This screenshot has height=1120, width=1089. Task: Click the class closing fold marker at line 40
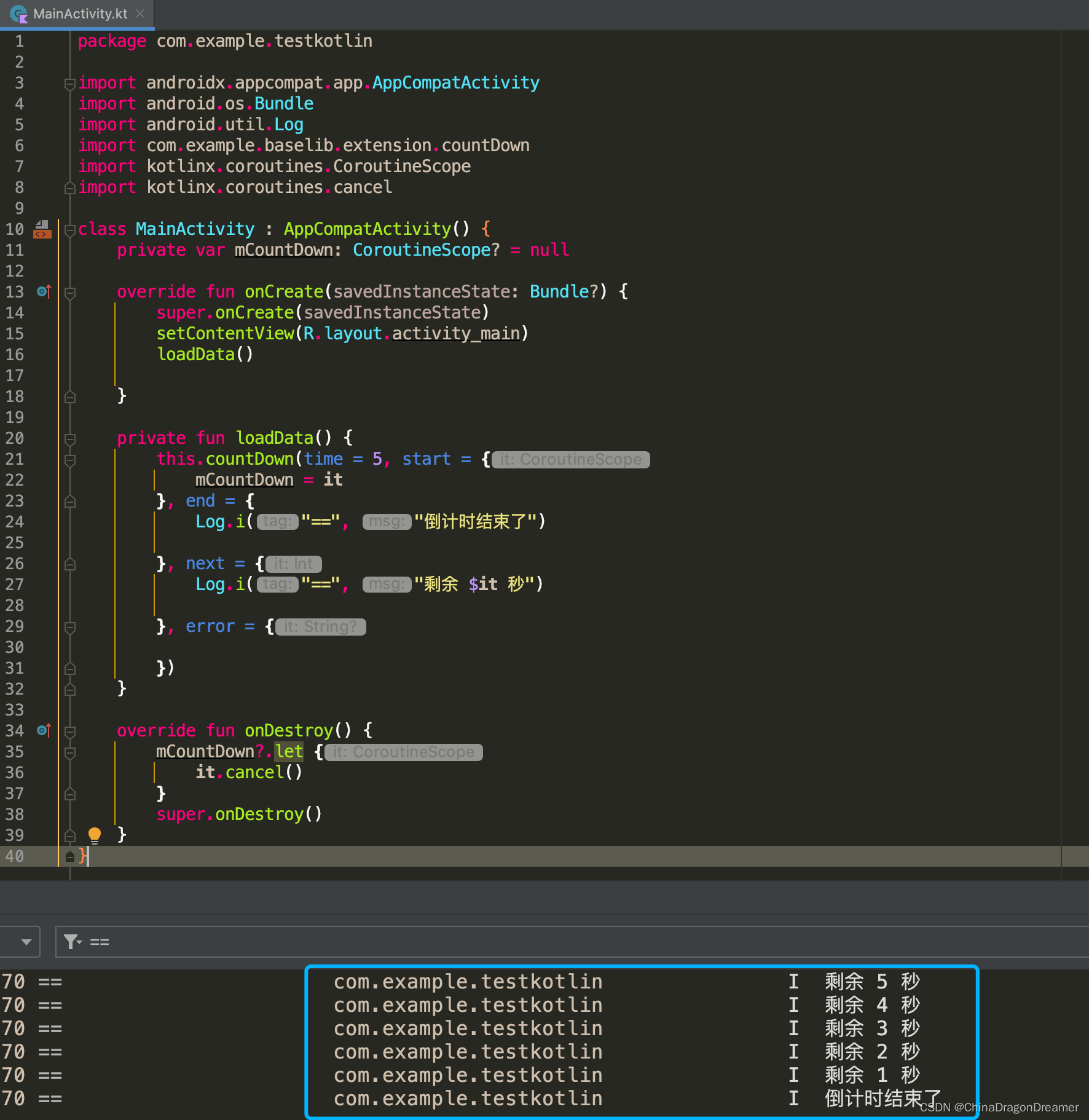(70, 856)
